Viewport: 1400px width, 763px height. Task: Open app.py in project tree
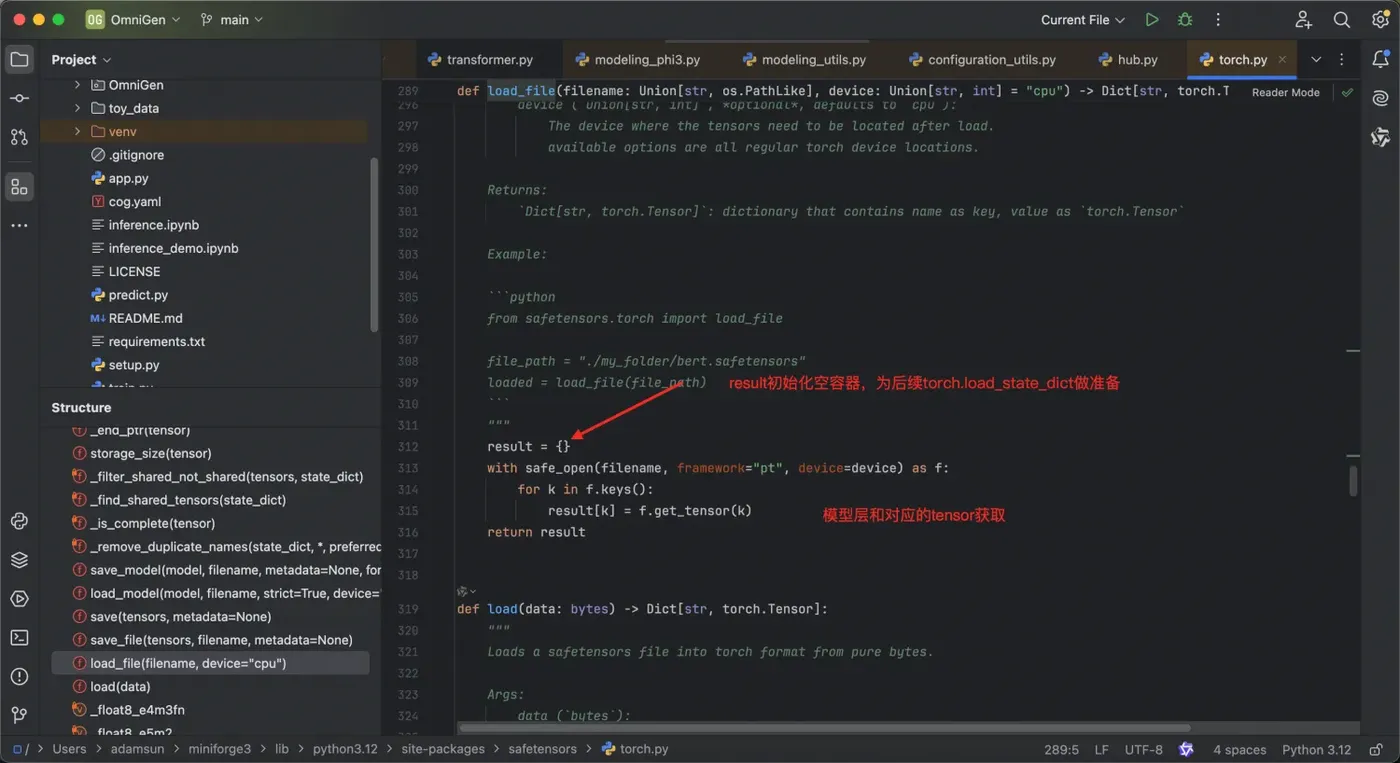128,178
